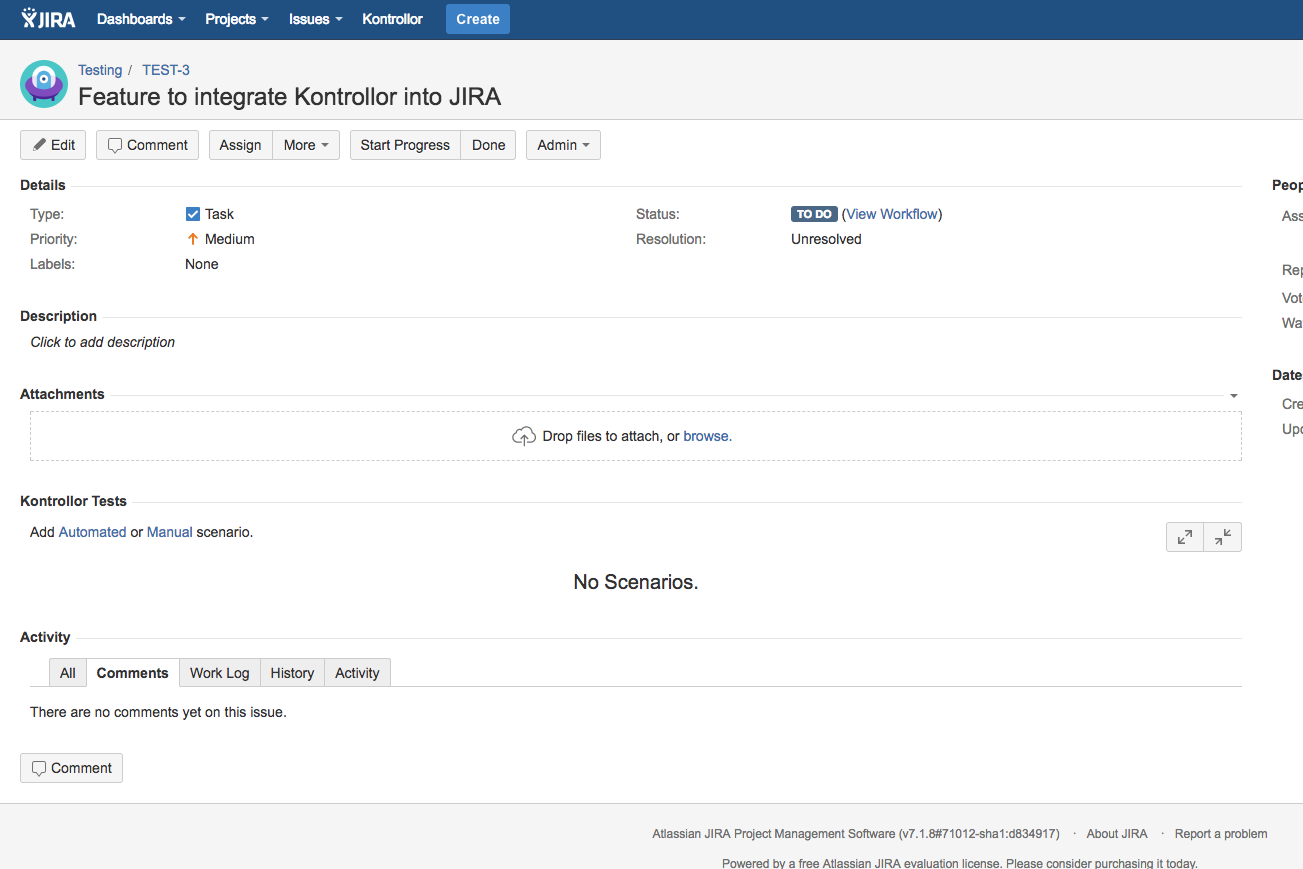Click the attachment drop zone
1303x869 pixels.
pos(636,436)
